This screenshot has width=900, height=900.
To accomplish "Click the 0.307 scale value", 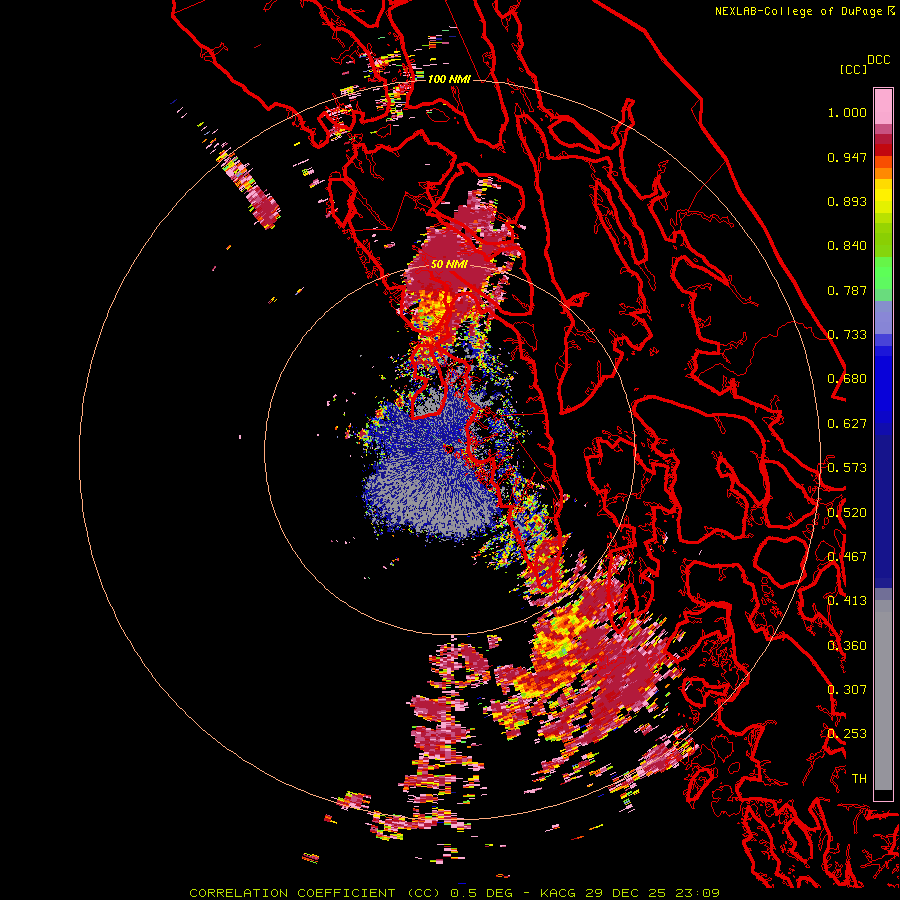I will click(847, 690).
